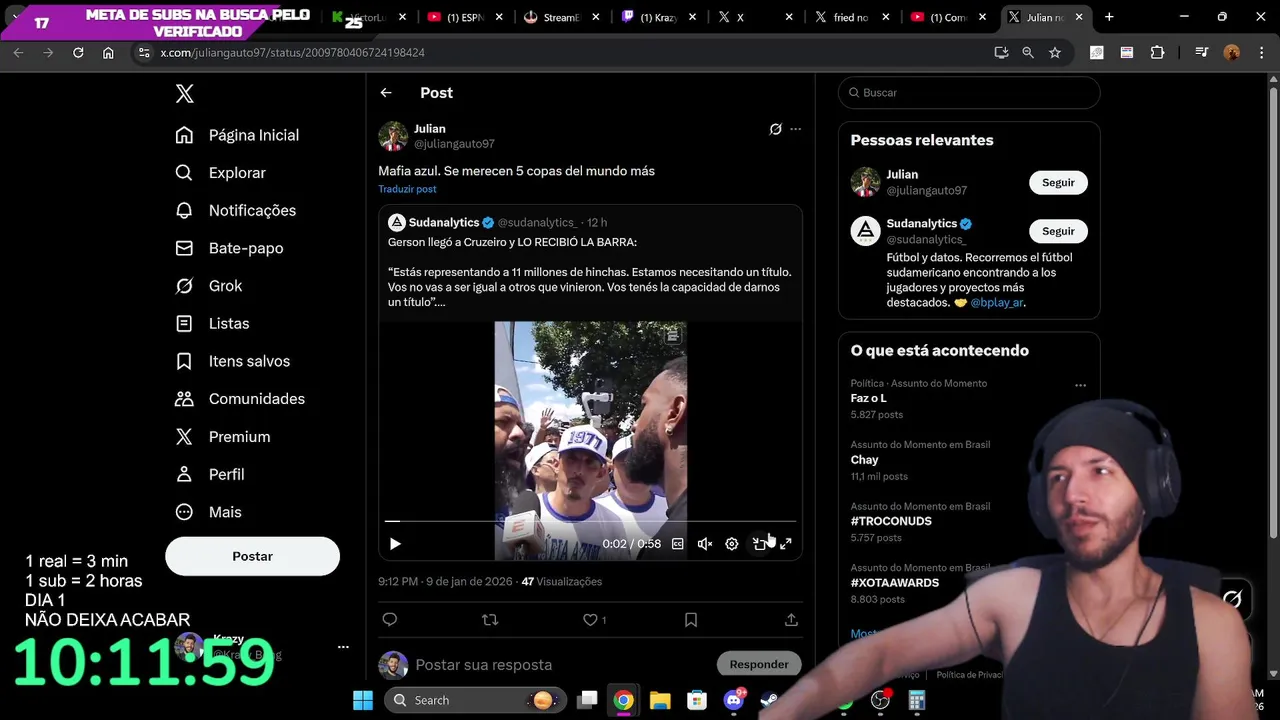This screenshot has width=1280, height=720.
Task: Seek on the video progress bar
Action: coord(590,521)
